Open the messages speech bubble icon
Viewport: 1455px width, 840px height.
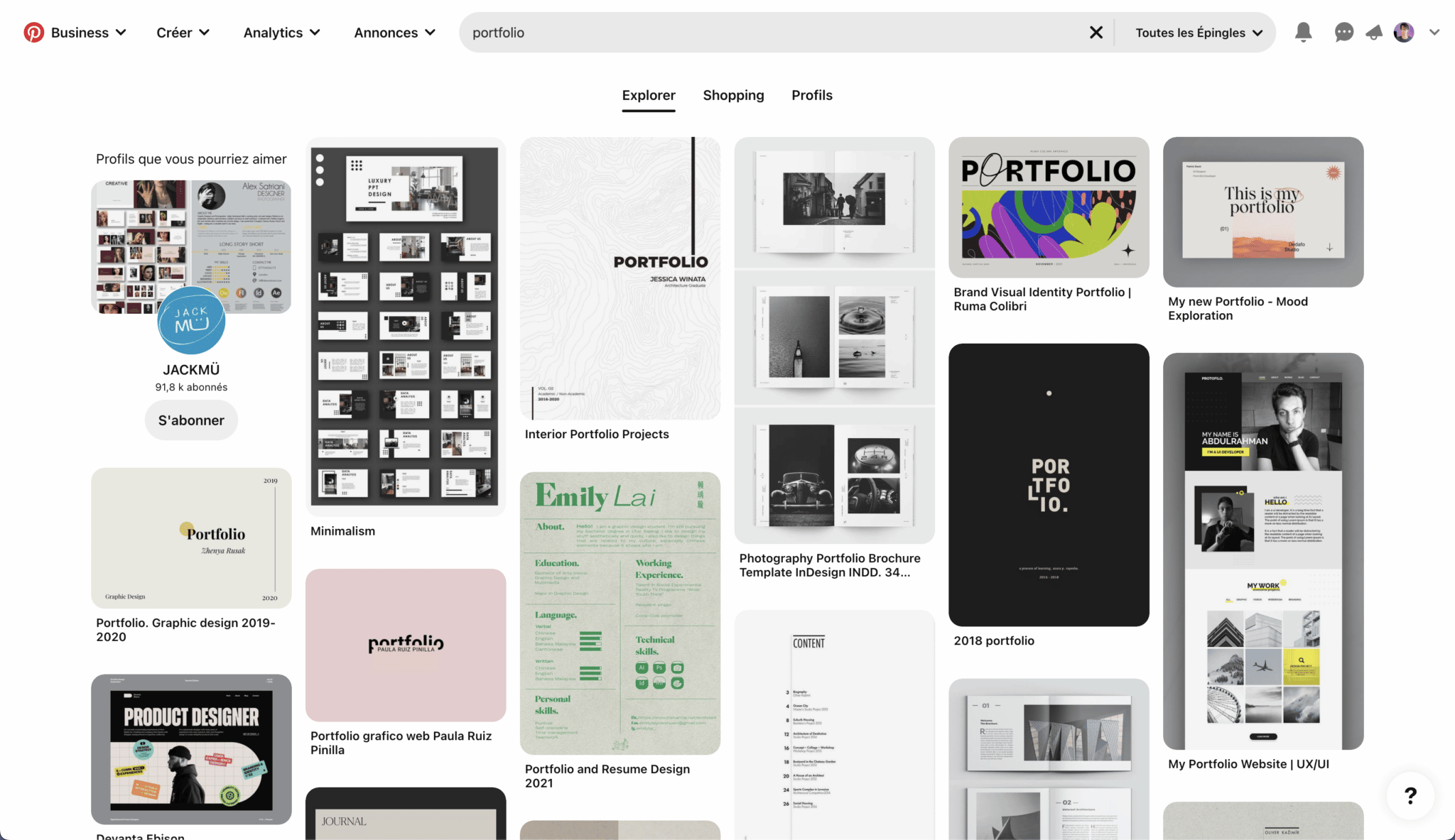[1343, 33]
